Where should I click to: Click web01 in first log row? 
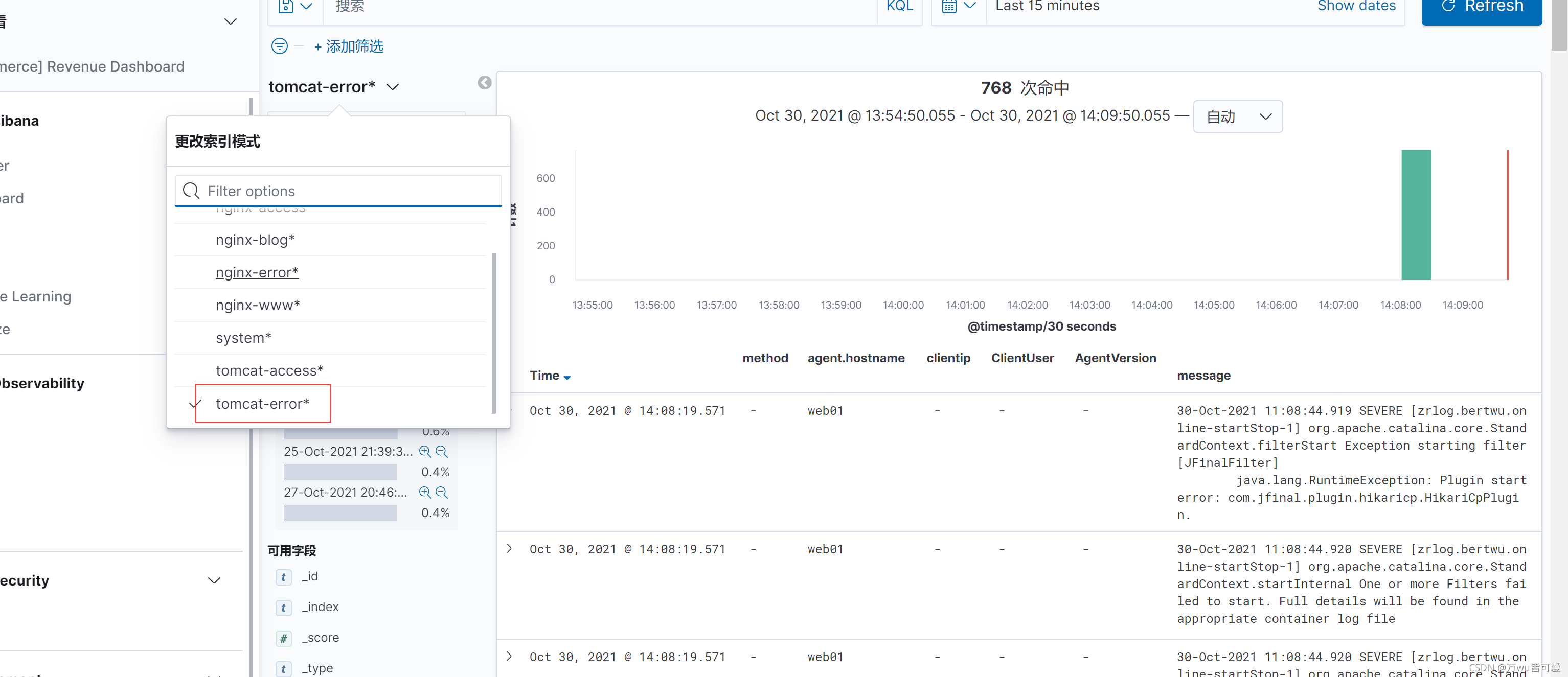click(x=825, y=411)
